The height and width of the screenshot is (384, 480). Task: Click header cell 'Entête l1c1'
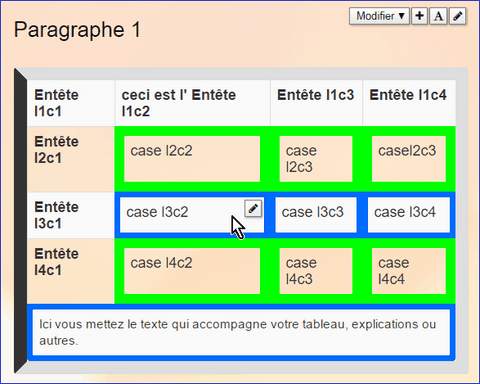[x=71, y=103]
